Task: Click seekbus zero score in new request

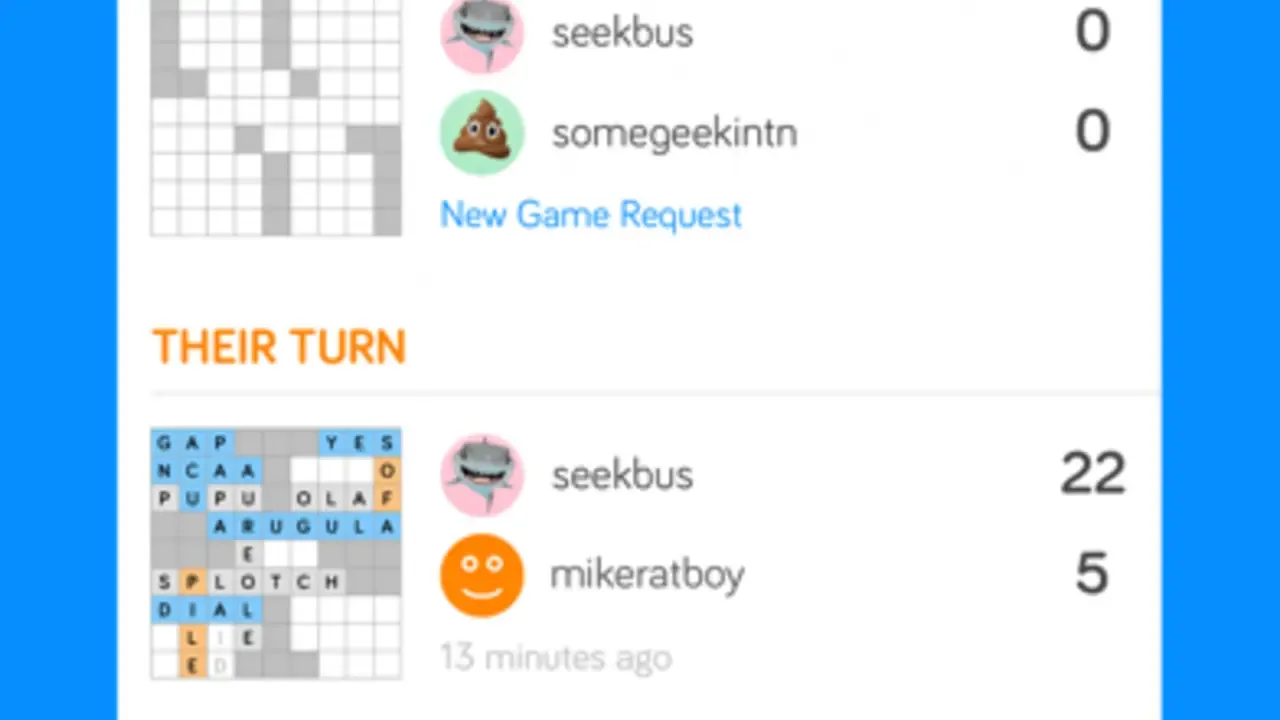Action: pyautogui.click(x=1092, y=31)
